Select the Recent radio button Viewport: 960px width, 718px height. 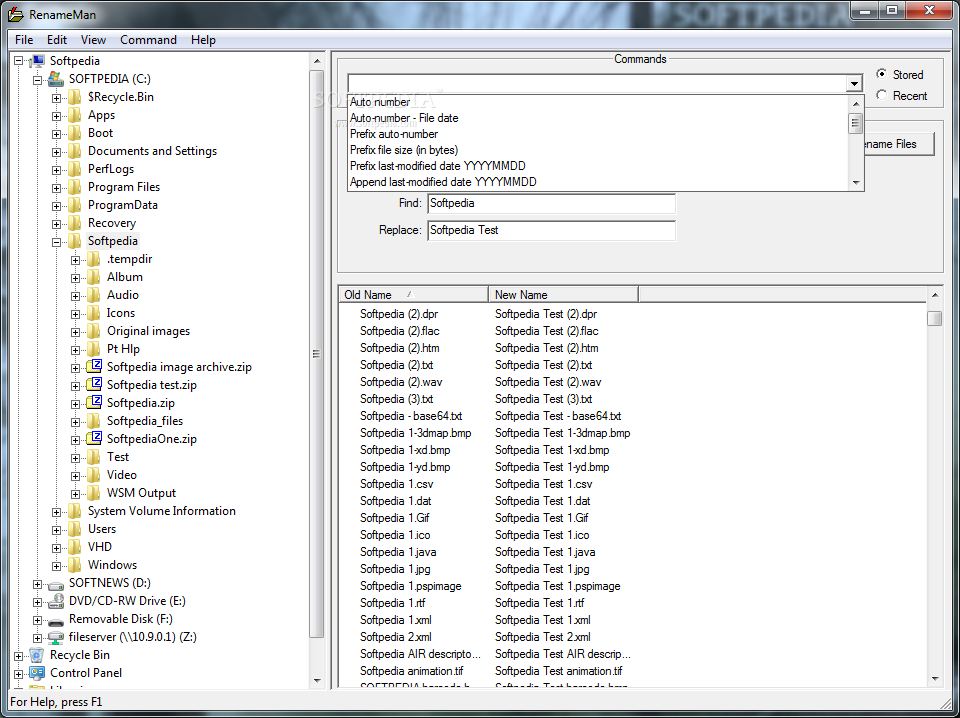tap(882, 95)
